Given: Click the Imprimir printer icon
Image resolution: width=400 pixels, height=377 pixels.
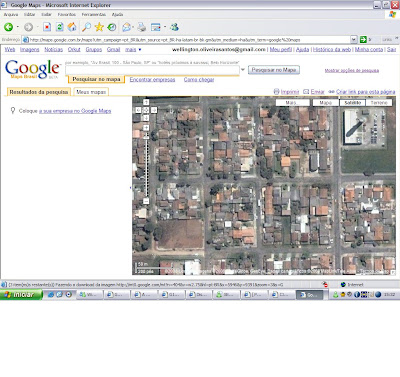Looking at the screenshot, I should click(276, 92).
